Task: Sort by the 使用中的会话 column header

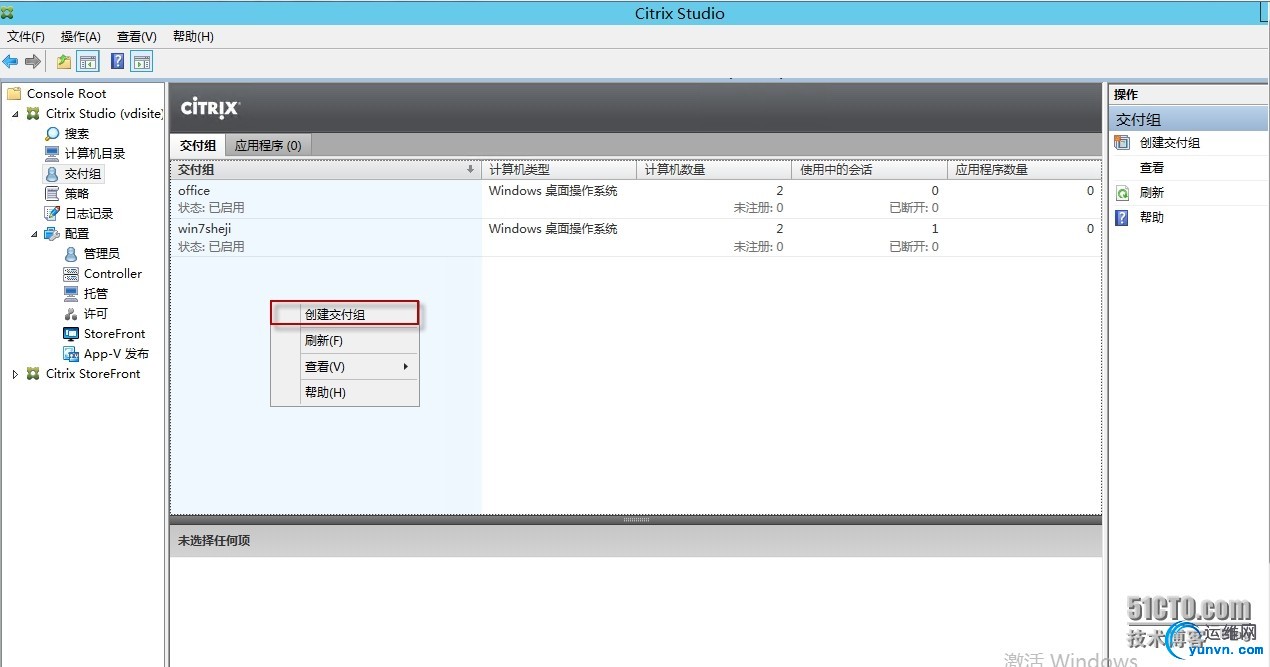Action: point(869,170)
